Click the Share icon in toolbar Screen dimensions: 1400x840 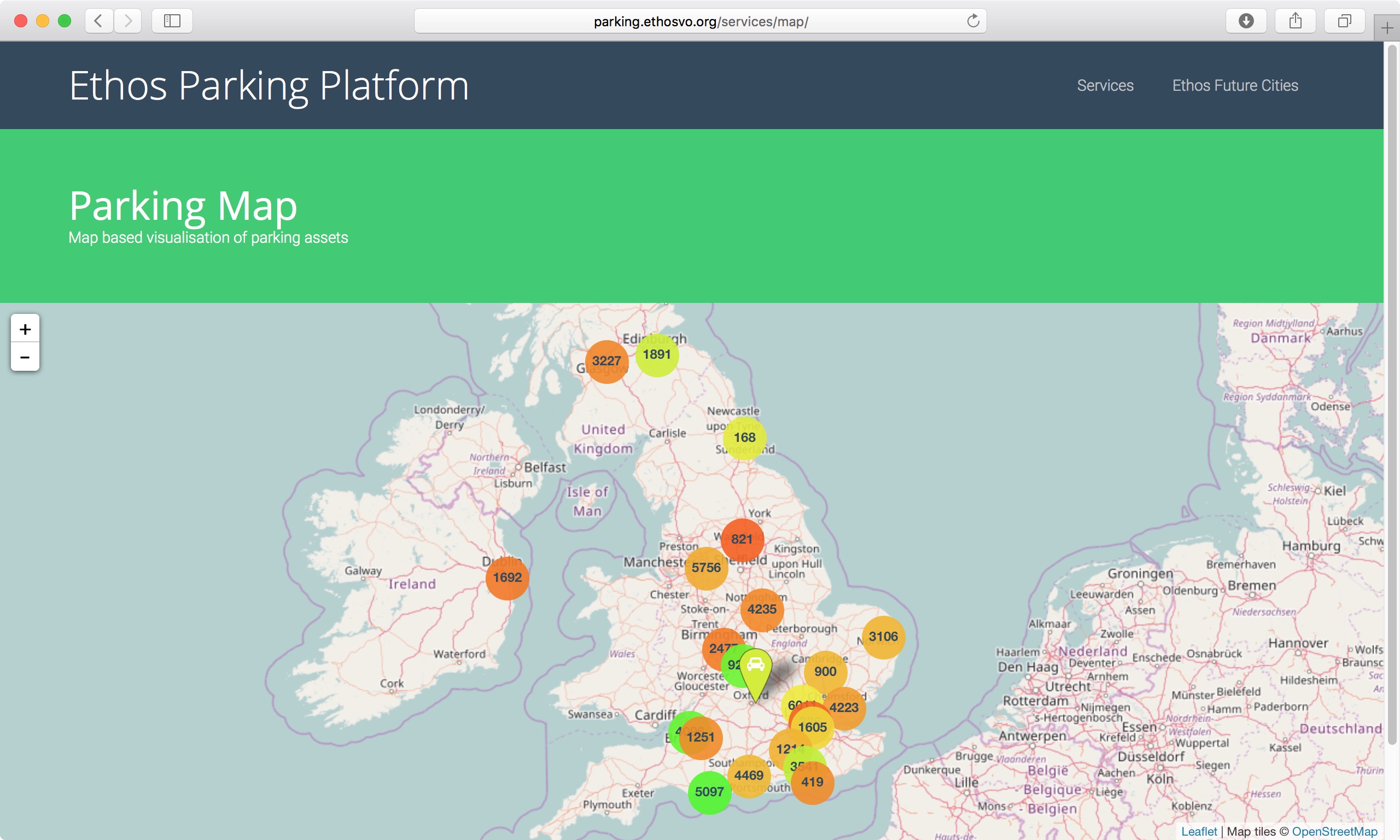1295,21
